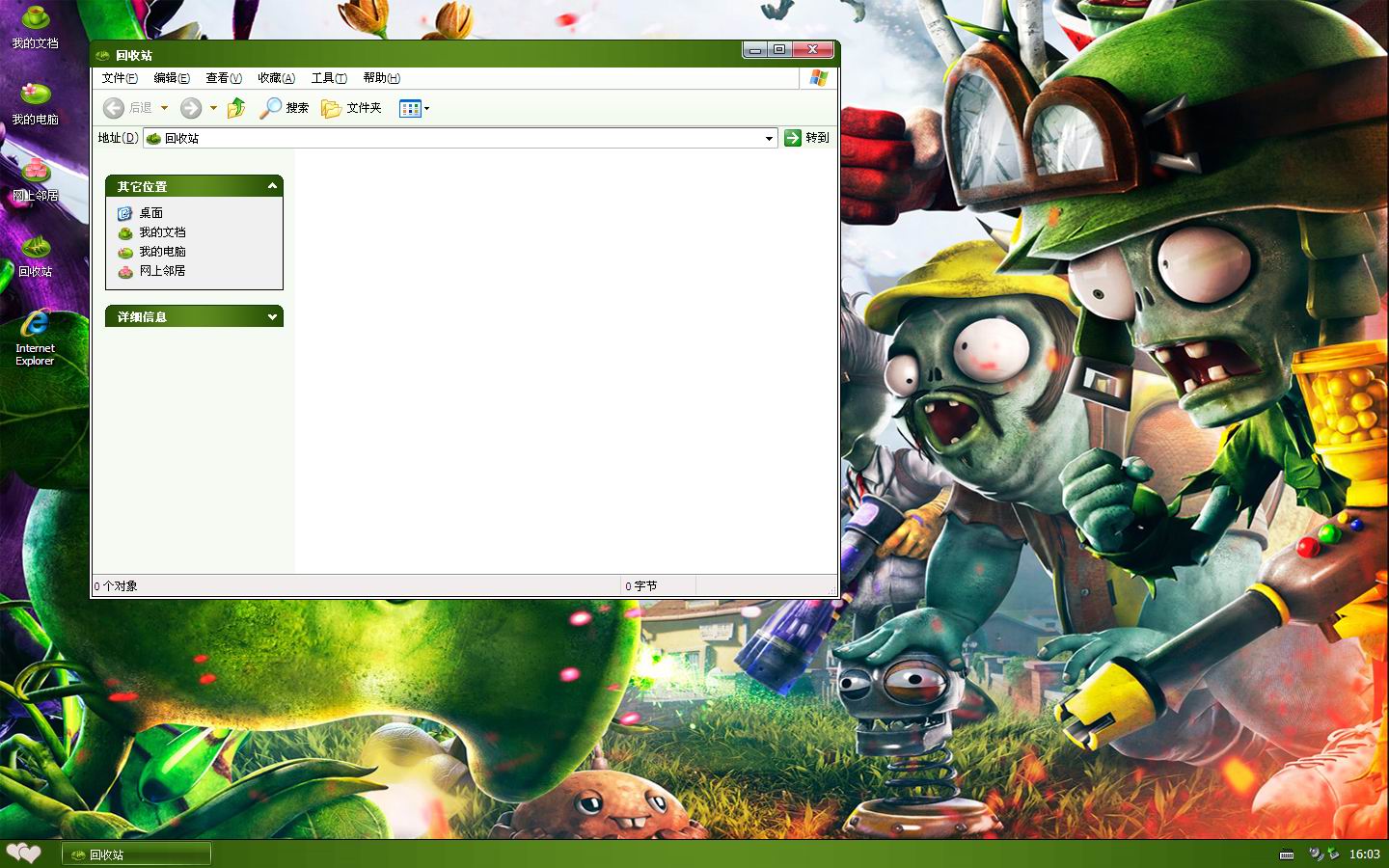Click the 回收站 taskbar button
This screenshot has width=1389, height=868.
[137, 854]
